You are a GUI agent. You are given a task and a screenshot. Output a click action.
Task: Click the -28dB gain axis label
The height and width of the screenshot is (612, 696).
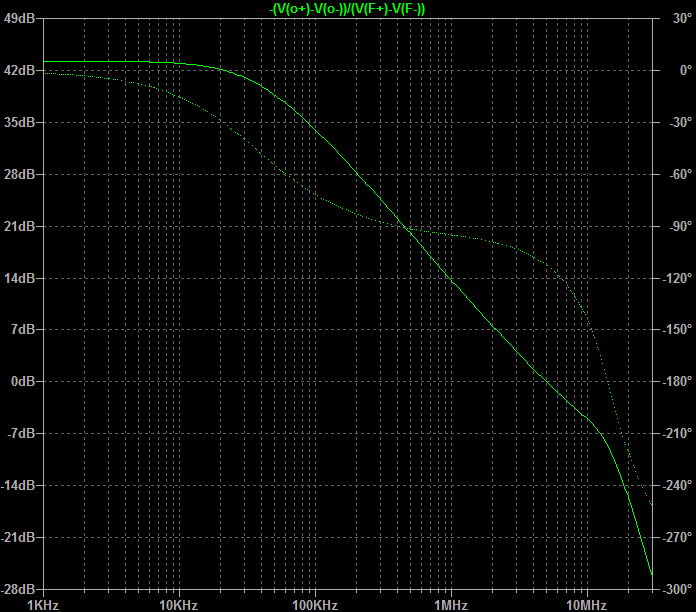(18, 589)
